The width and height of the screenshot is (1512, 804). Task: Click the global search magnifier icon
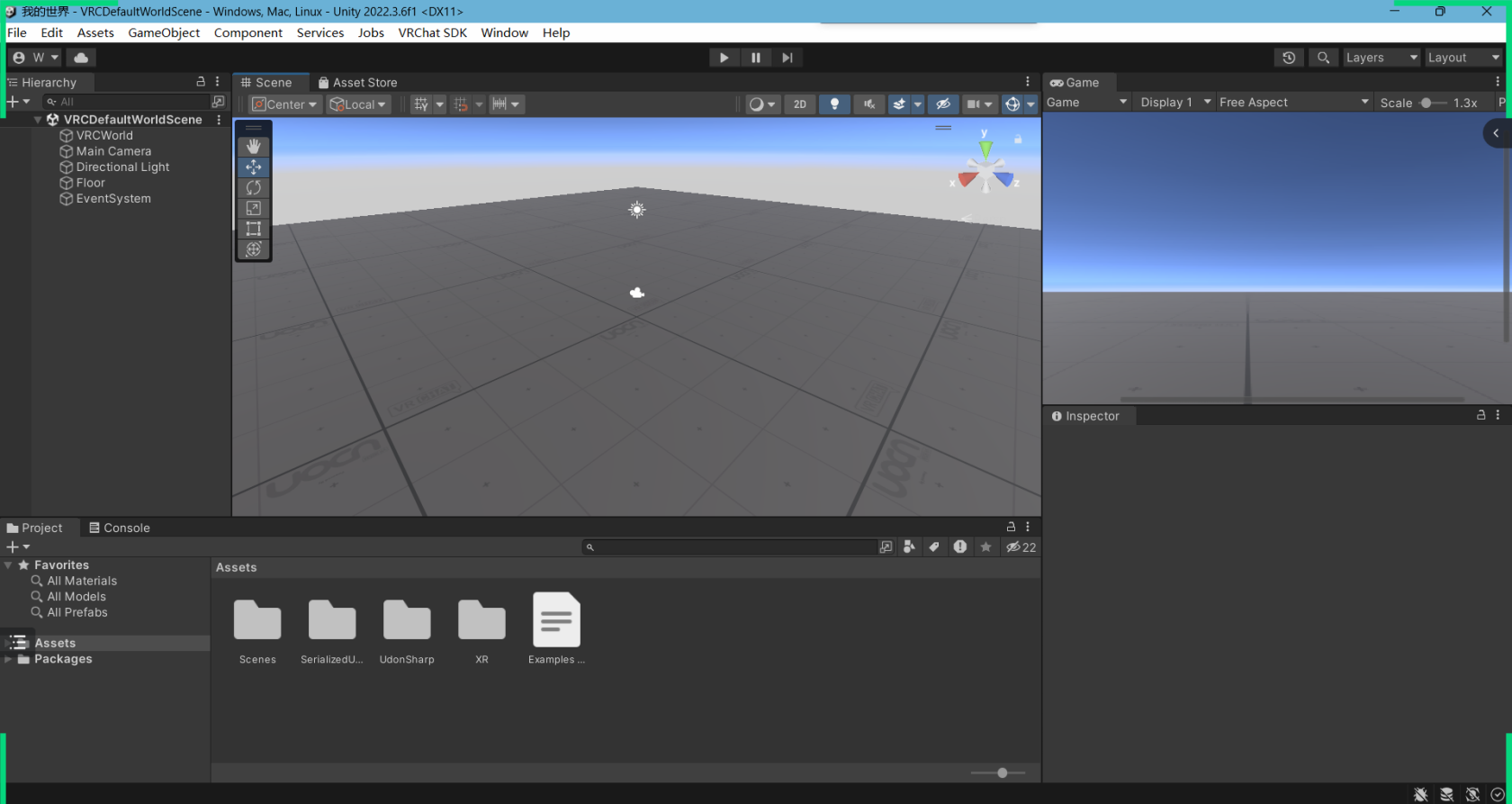coord(1323,58)
